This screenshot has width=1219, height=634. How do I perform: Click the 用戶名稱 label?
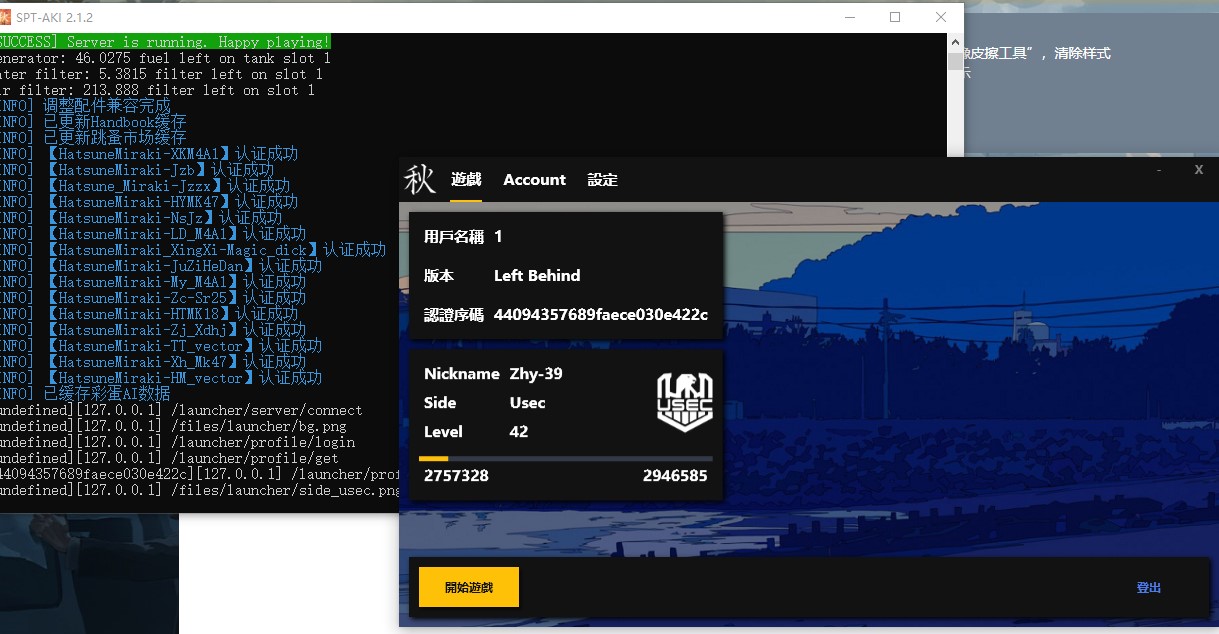click(454, 237)
